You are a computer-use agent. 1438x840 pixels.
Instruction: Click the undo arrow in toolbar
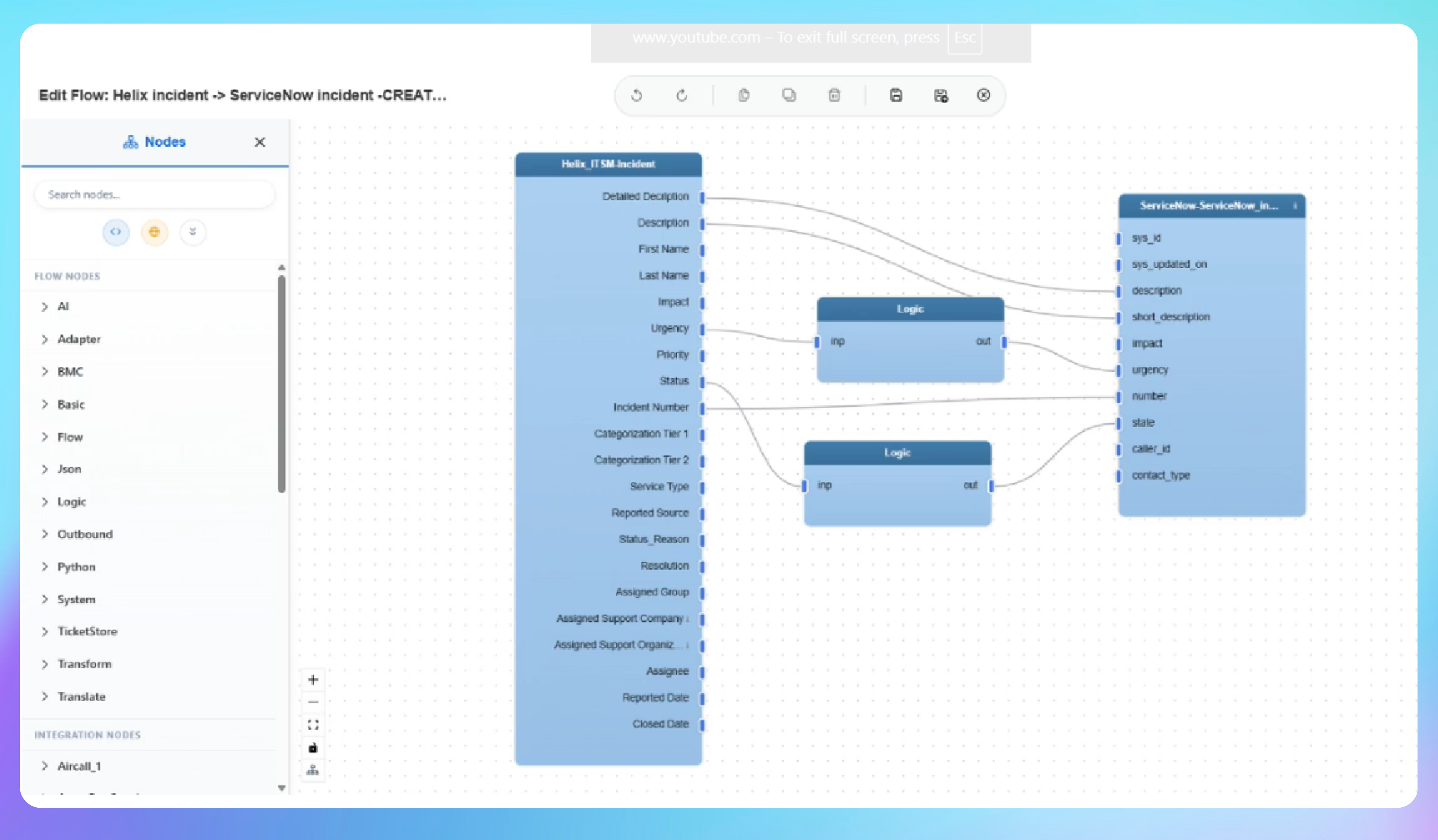pos(636,95)
